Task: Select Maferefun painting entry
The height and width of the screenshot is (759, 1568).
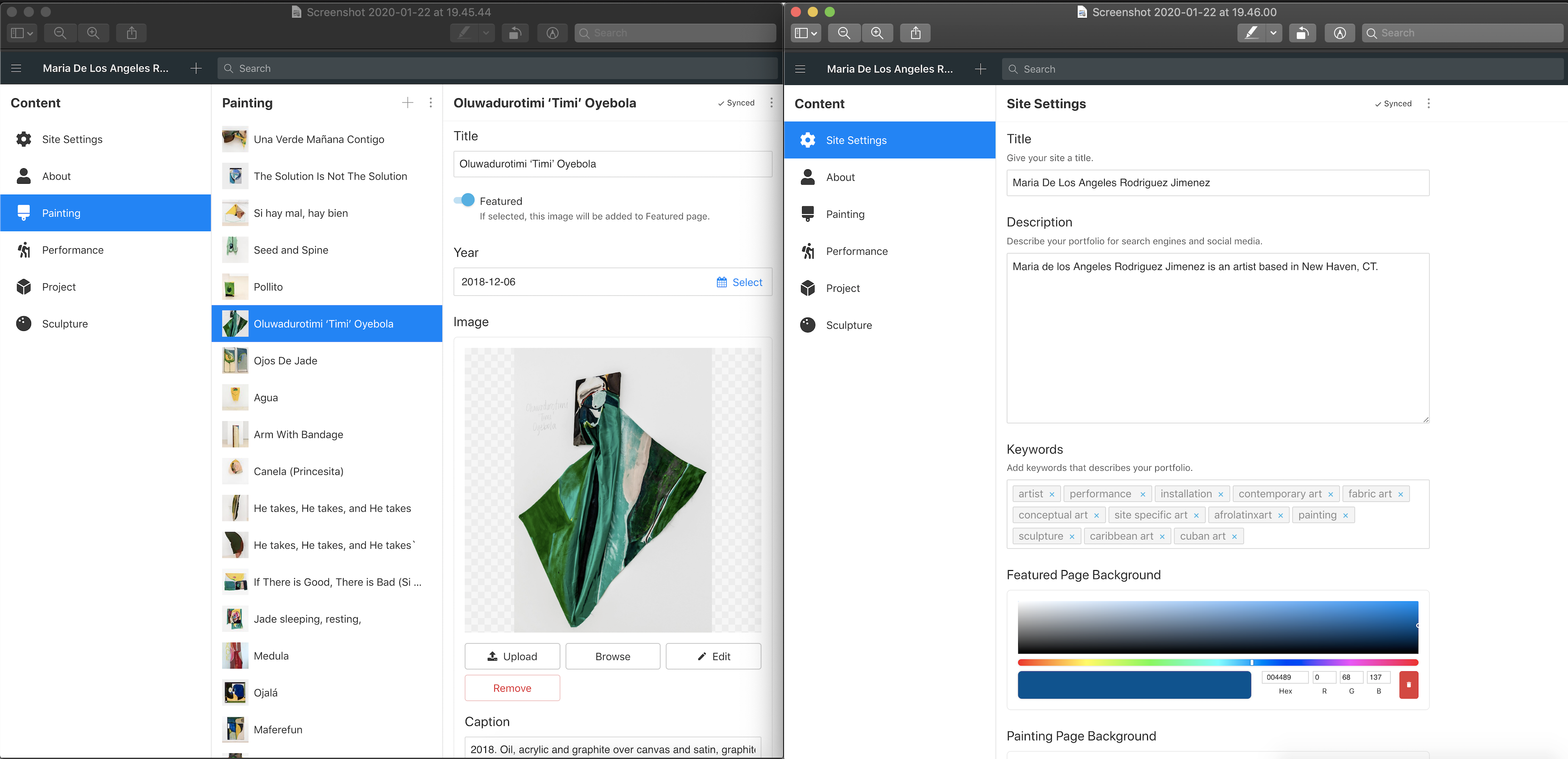Action: point(327,729)
